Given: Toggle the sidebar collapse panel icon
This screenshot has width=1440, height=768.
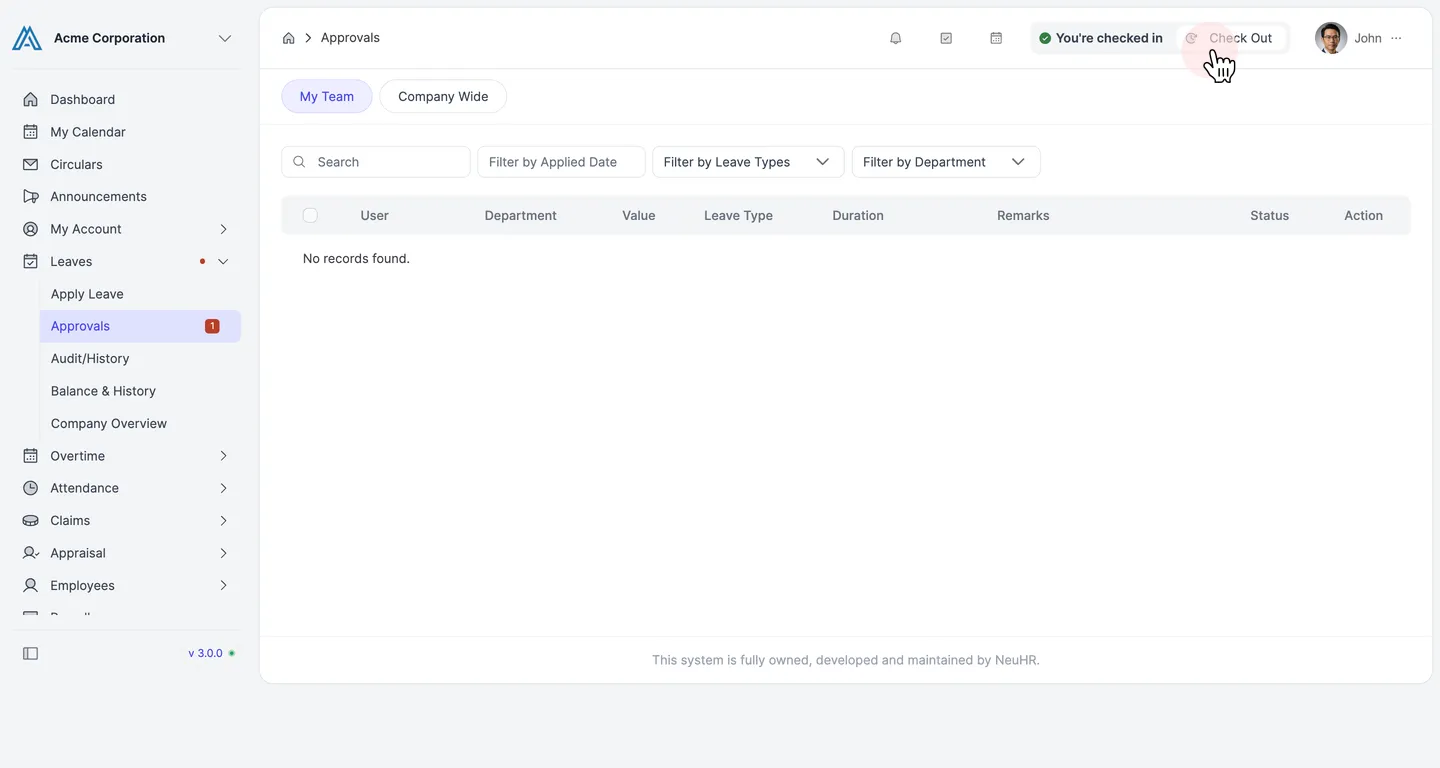Looking at the screenshot, I should click(30, 653).
